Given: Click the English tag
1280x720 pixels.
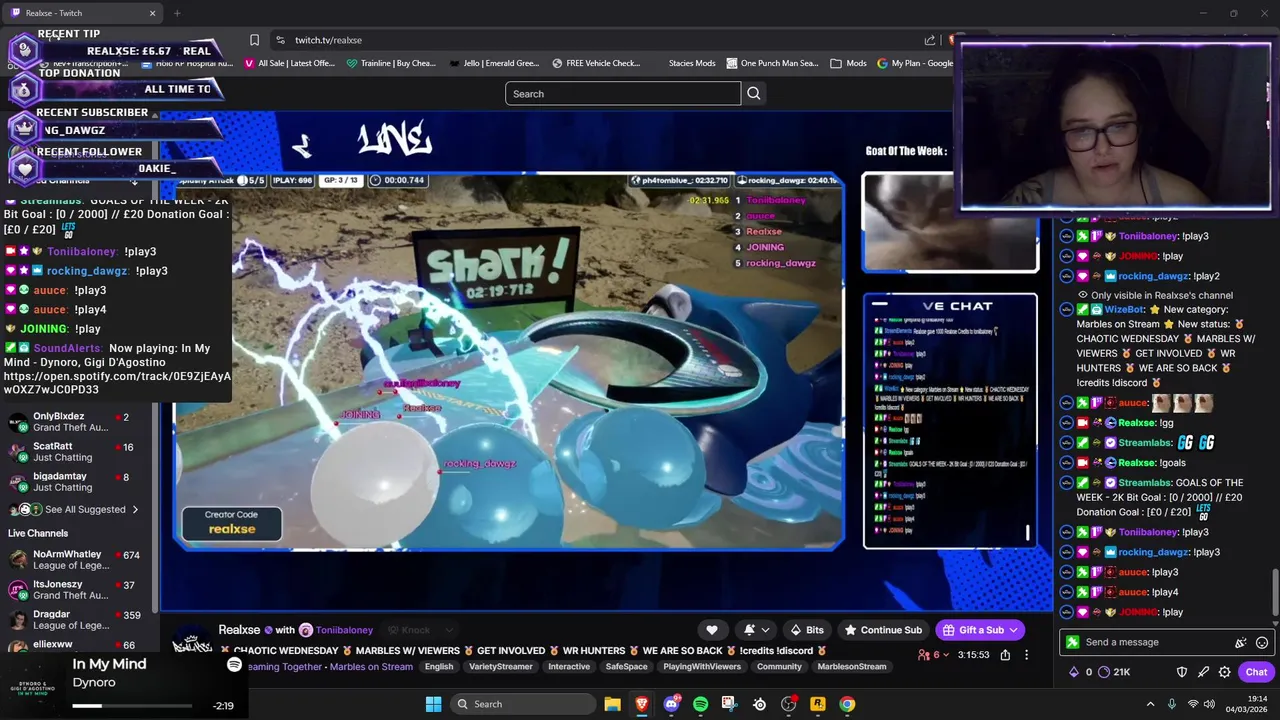Looking at the screenshot, I should click(439, 667).
